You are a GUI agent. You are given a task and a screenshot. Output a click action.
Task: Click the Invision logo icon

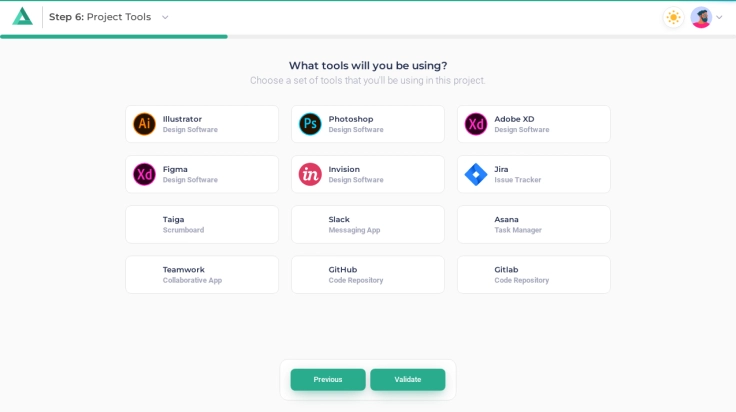310,174
